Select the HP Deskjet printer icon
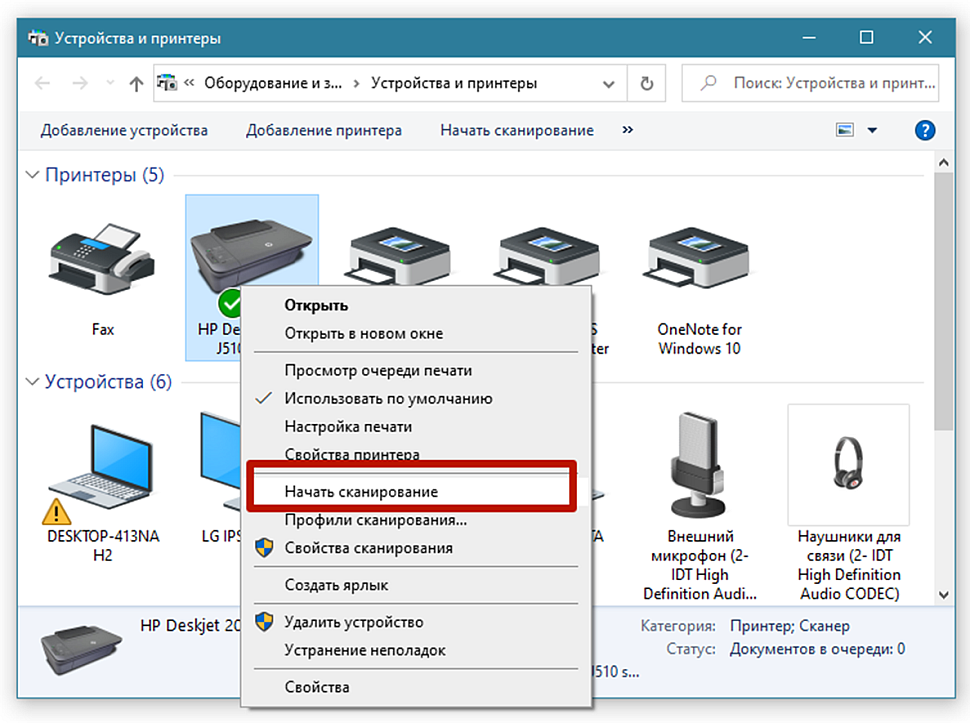Screen dimensions: 970x723 pyautogui.click(x=251, y=258)
